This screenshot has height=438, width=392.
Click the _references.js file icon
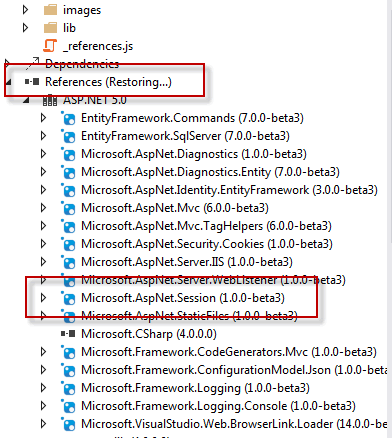(50, 46)
